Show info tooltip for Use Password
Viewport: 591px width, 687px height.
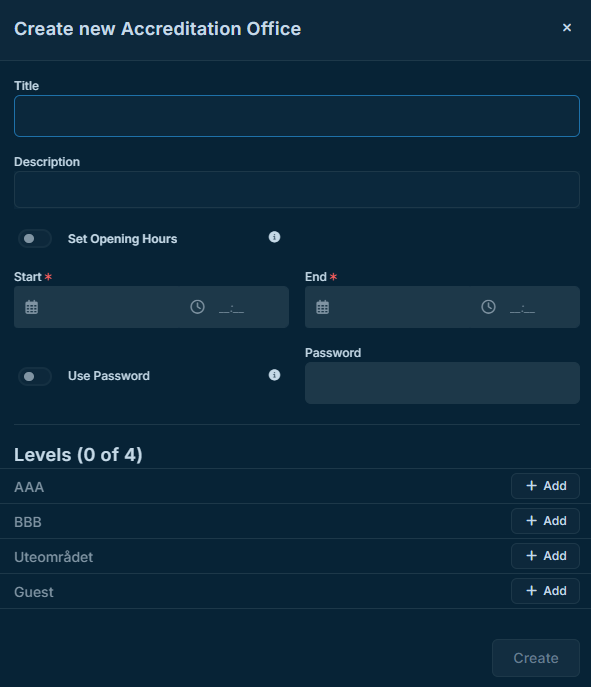274,375
